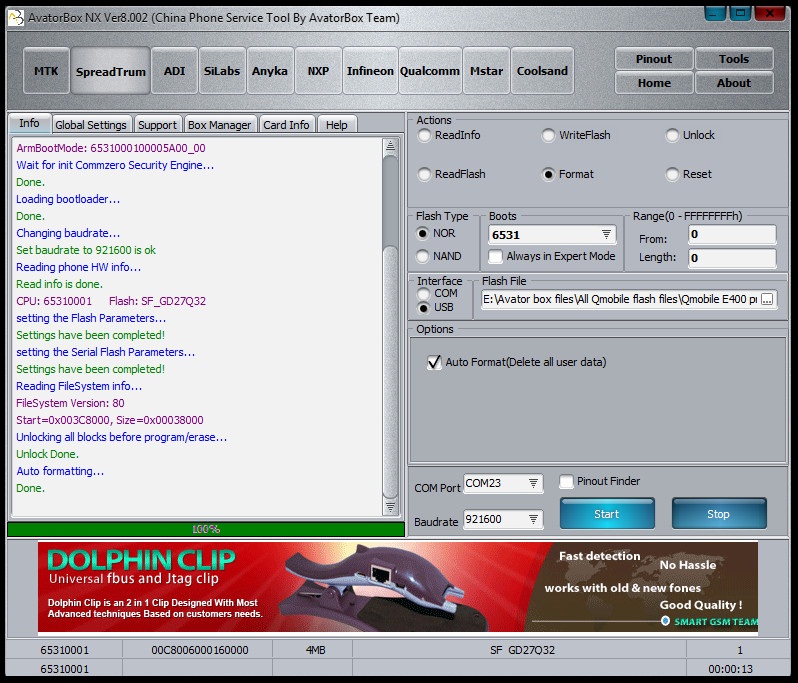Set interface to USB

click(435, 307)
